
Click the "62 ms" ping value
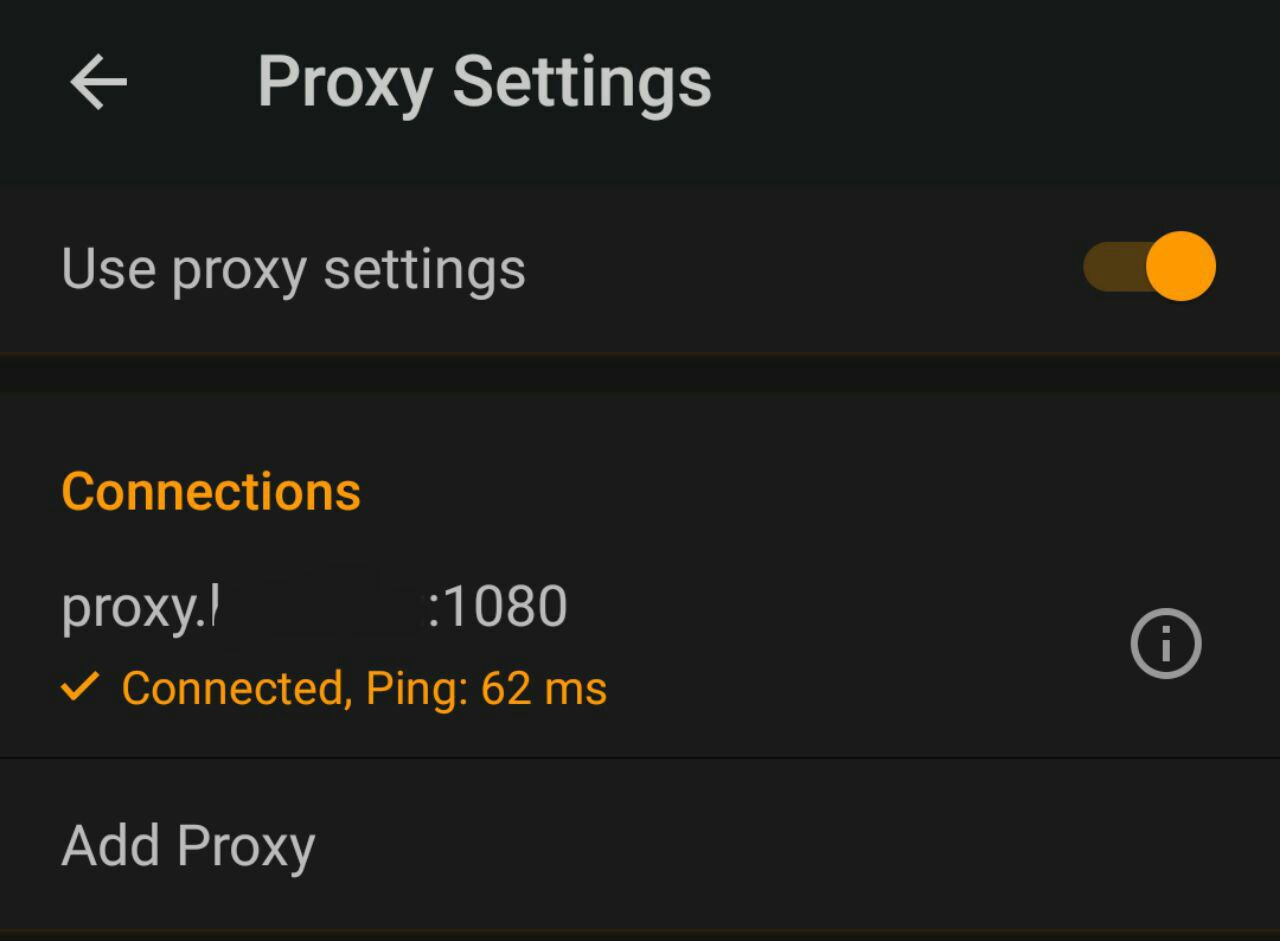[544, 689]
